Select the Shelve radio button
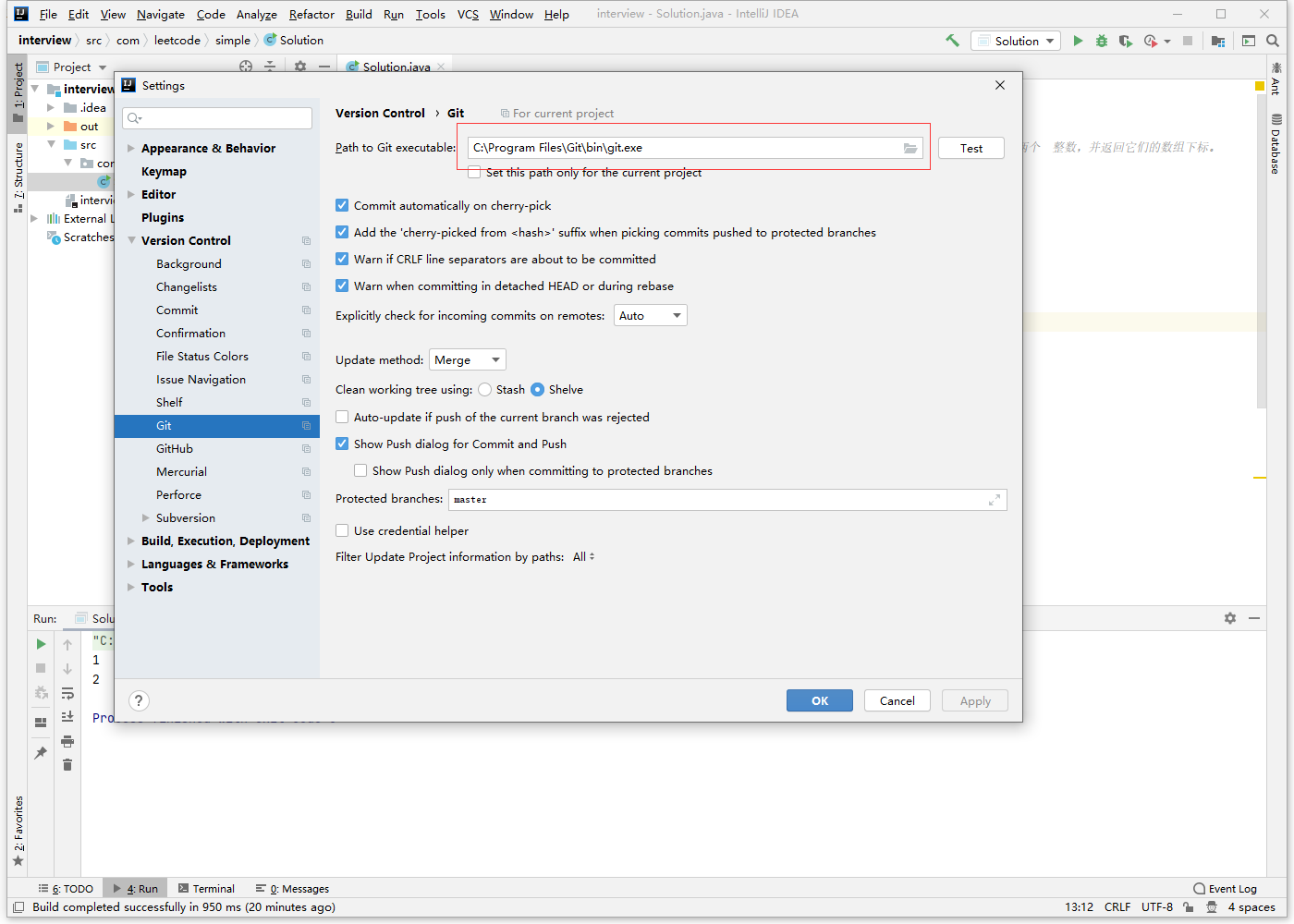The width and height of the screenshot is (1294, 924). pyautogui.click(x=538, y=390)
